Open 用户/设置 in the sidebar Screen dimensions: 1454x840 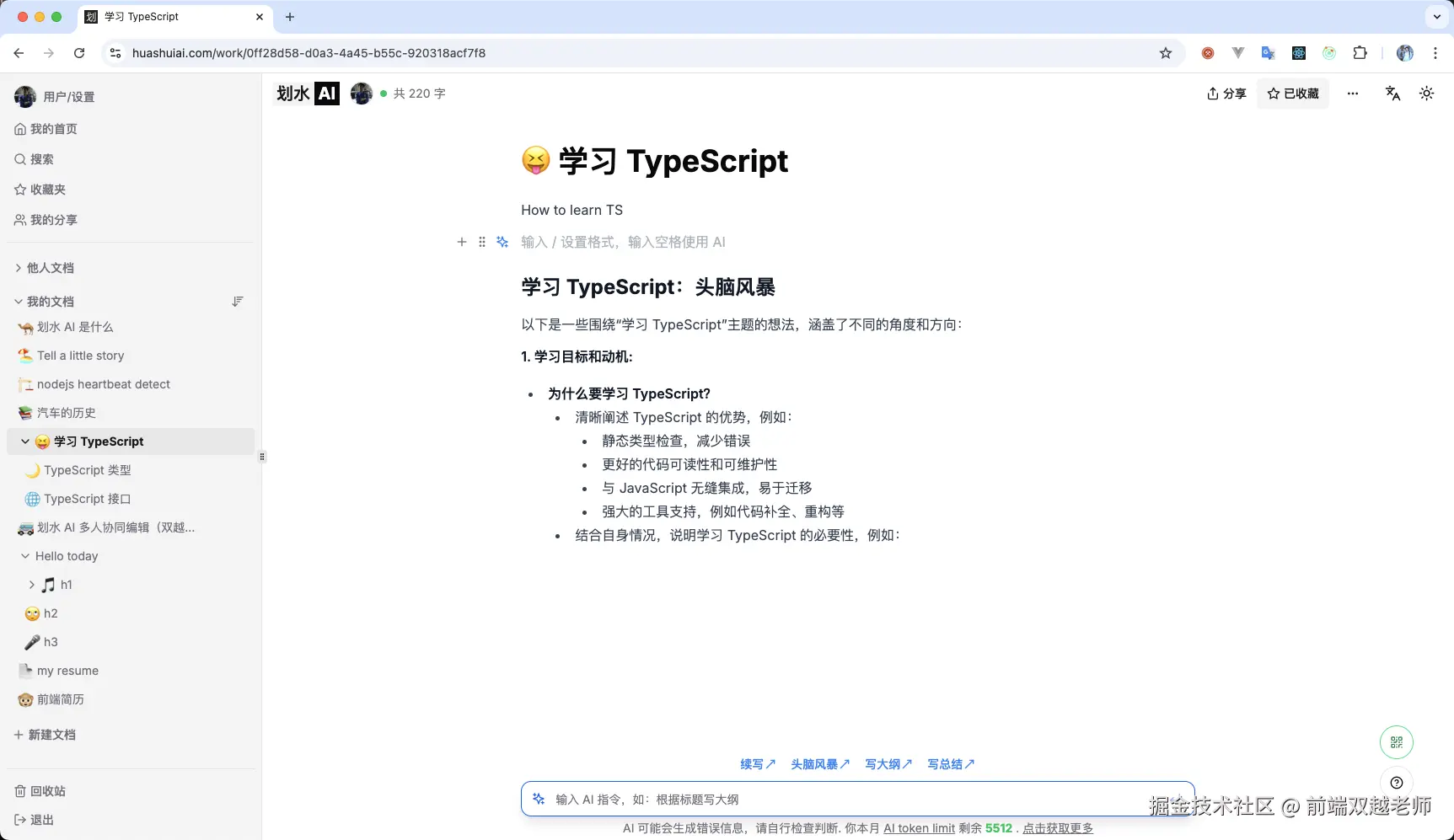(54, 97)
